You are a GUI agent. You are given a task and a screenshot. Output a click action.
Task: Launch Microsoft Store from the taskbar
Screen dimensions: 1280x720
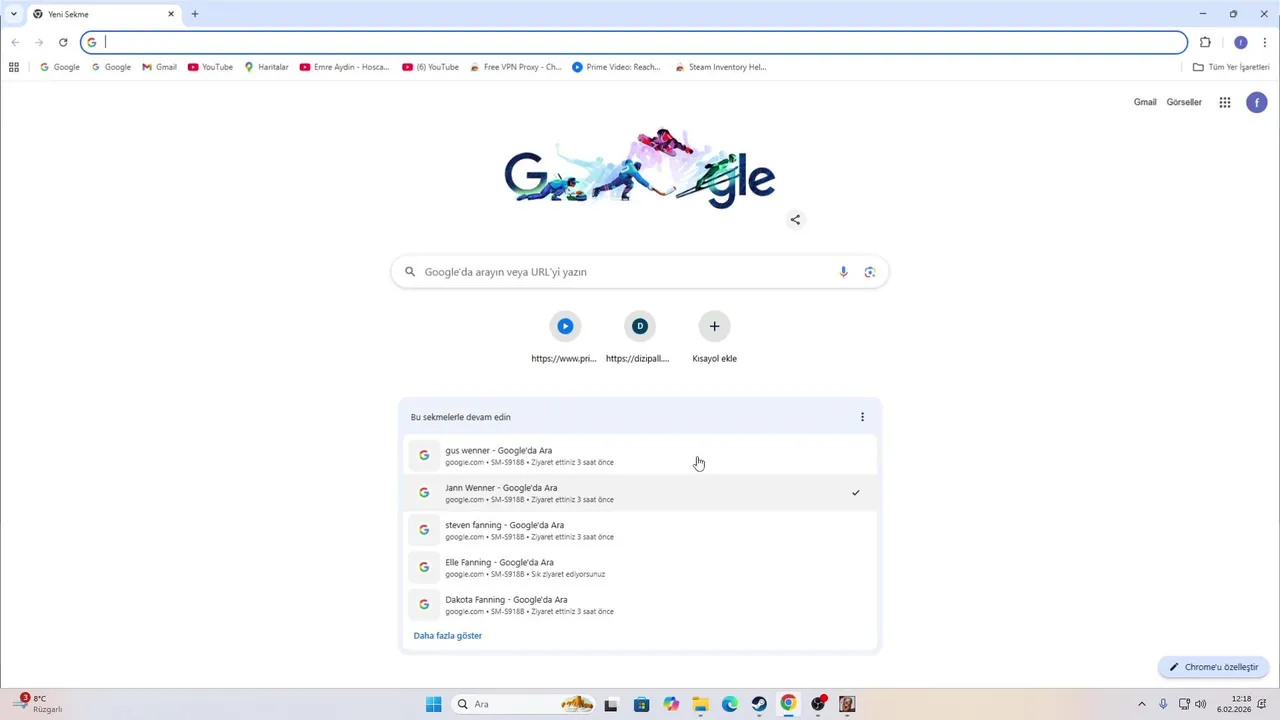coord(641,704)
